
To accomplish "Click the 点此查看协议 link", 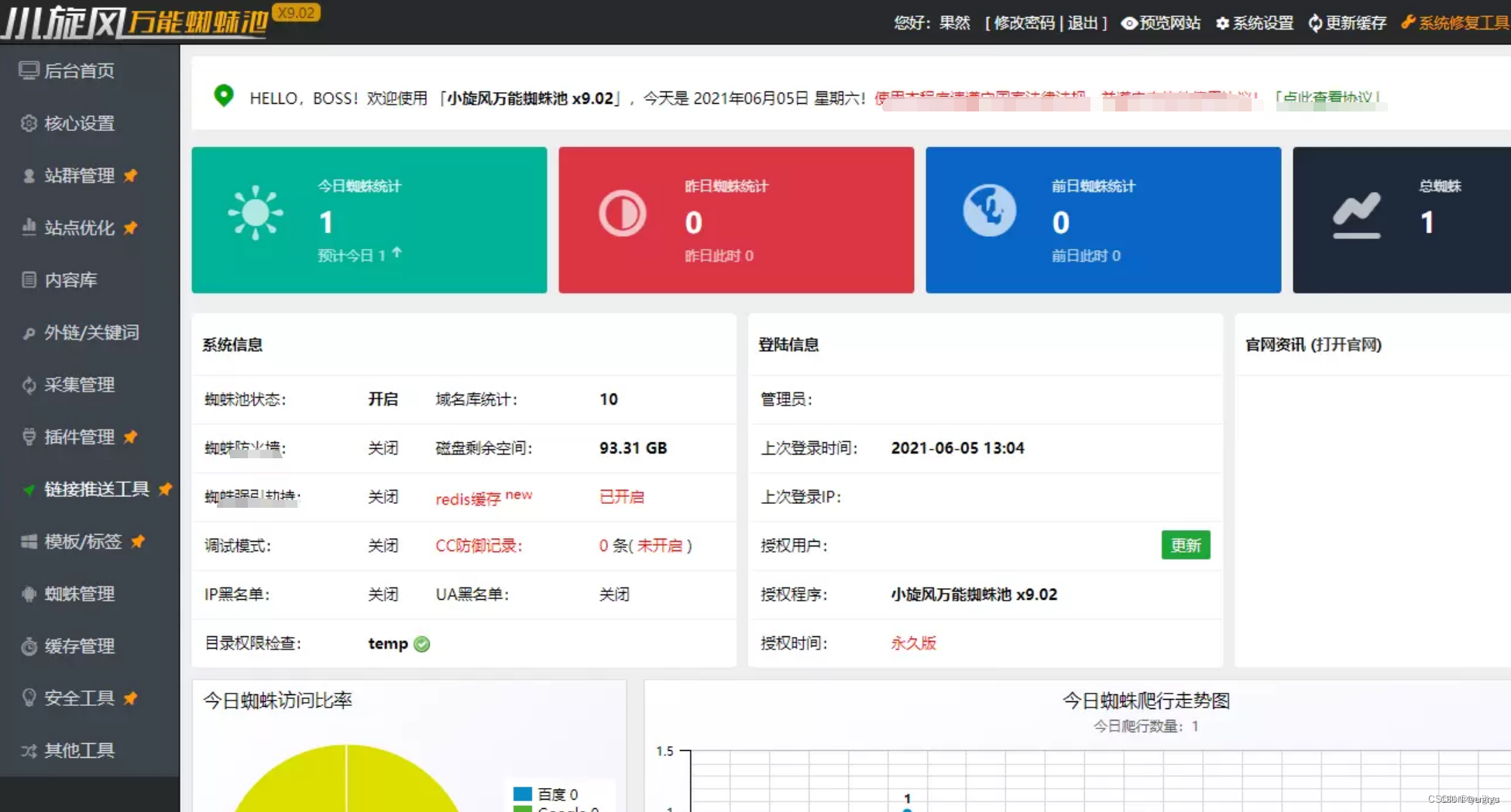I will pyautogui.click(x=1327, y=98).
